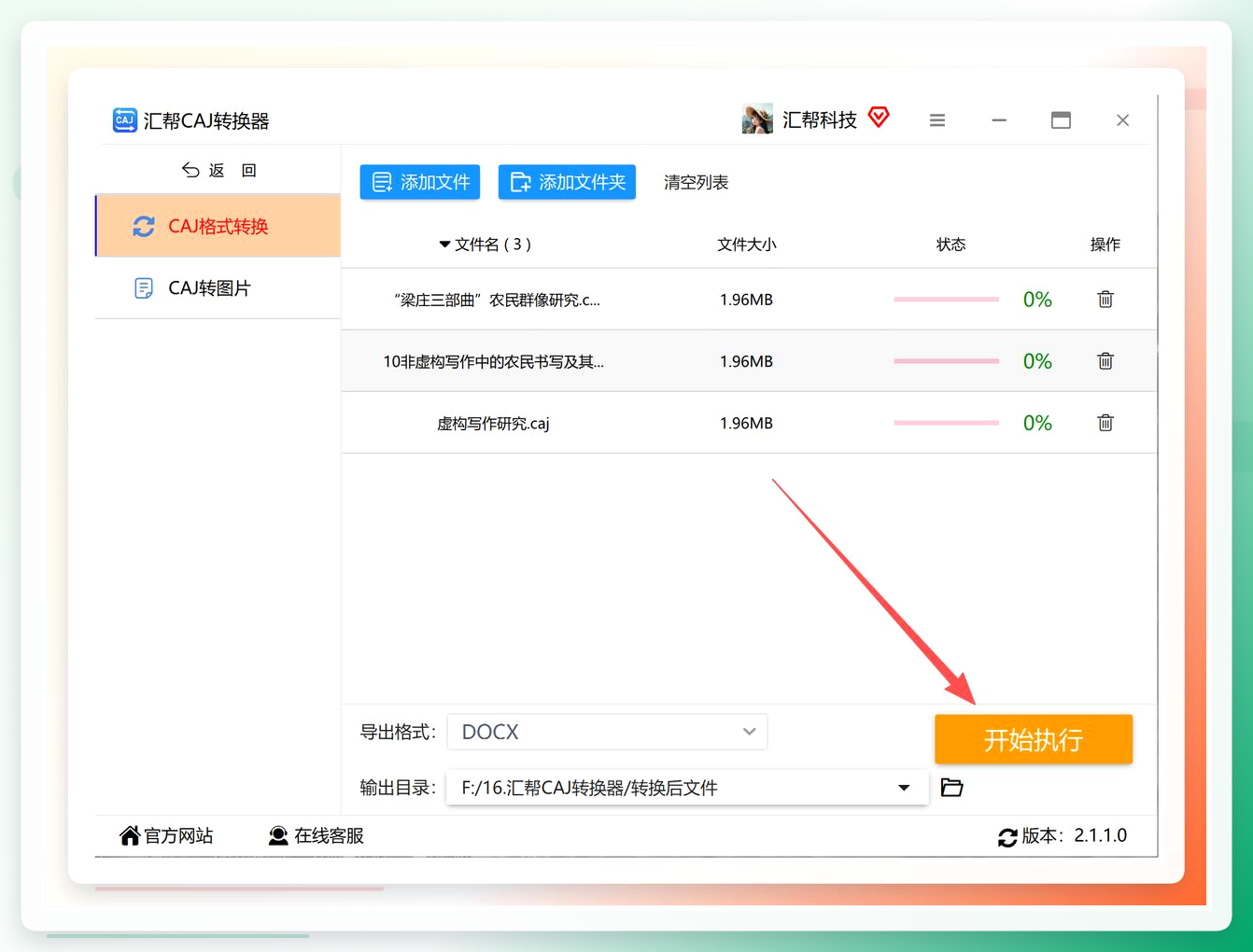
Task: Click the 状态 column header
Action: [x=950, y=245]
